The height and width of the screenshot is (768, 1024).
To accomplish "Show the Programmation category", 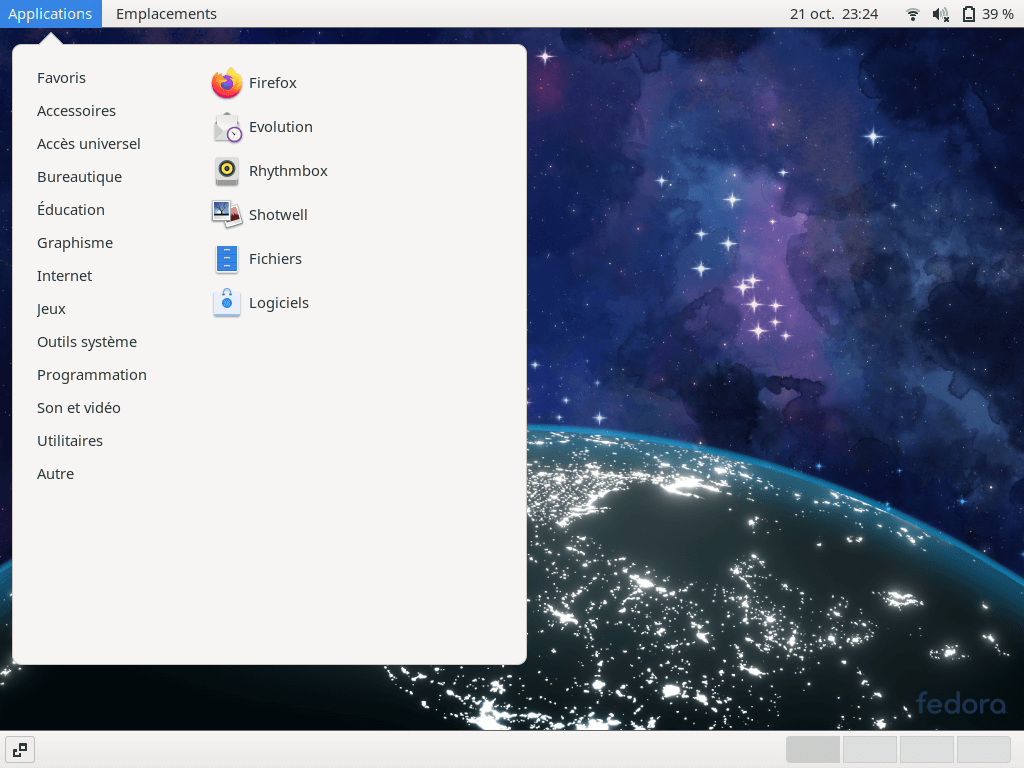I will (x=92, y=375).
